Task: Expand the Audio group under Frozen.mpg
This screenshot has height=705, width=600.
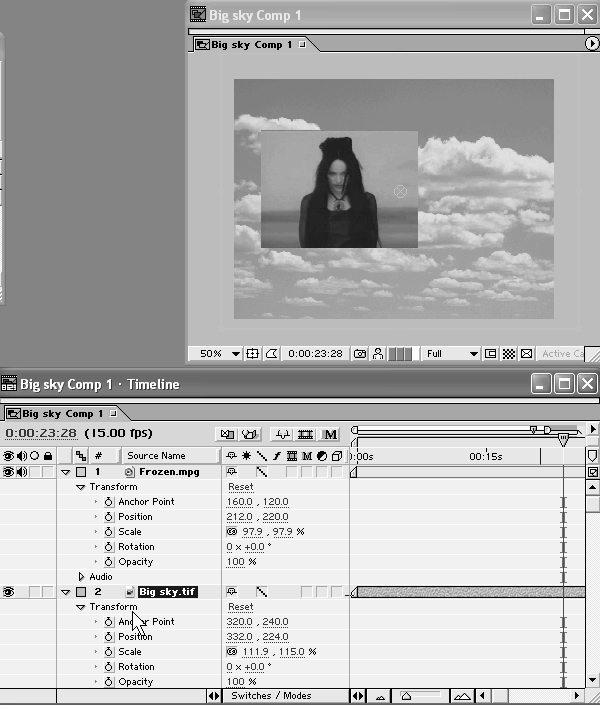Action: coord(82,577)
